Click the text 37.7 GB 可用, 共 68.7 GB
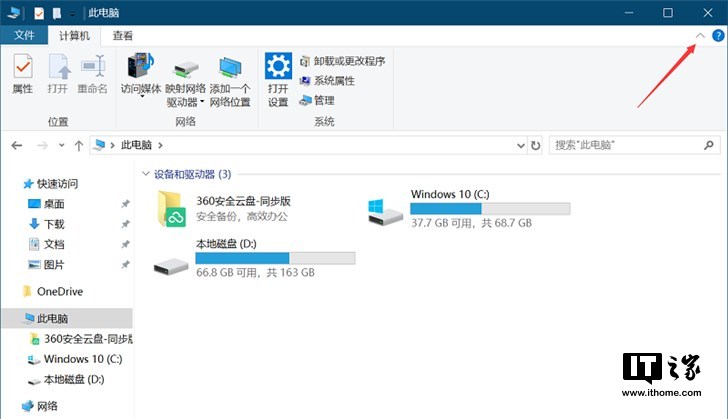Screen dimensions: 728x419 pyautogui.click(x=471, y=223)
